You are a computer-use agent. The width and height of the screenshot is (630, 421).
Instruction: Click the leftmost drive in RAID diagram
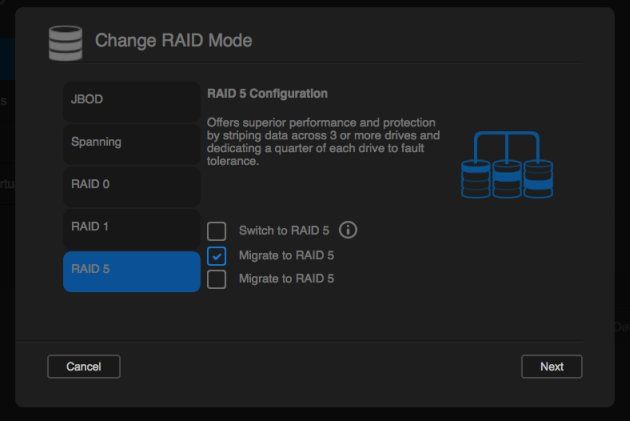point(476,179)
